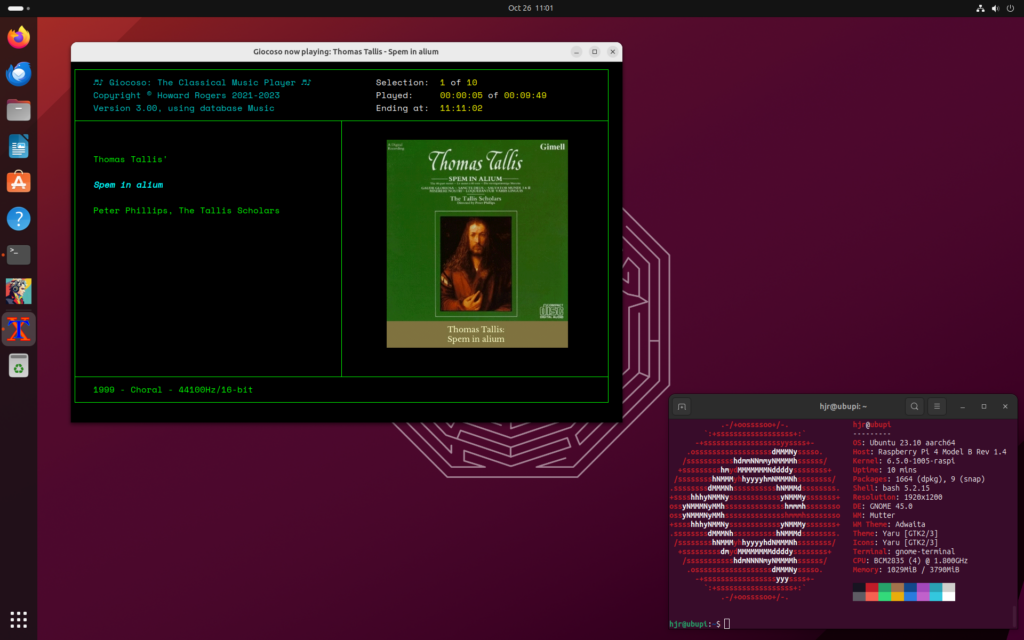Open the Activities overview pill
Viewport: 1024px width, 640px height.
18,8
